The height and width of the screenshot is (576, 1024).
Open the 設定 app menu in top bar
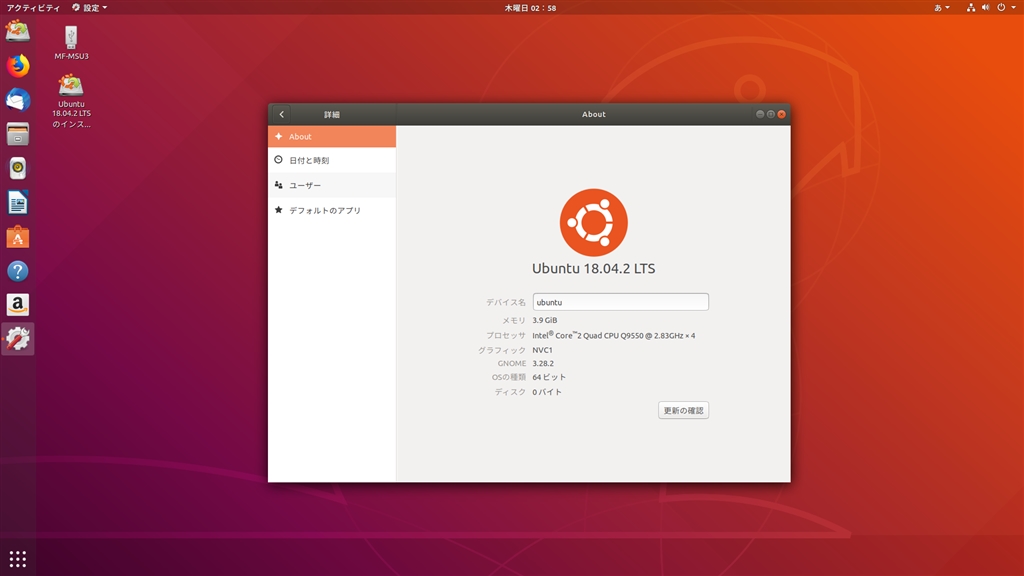coord(89,8)
